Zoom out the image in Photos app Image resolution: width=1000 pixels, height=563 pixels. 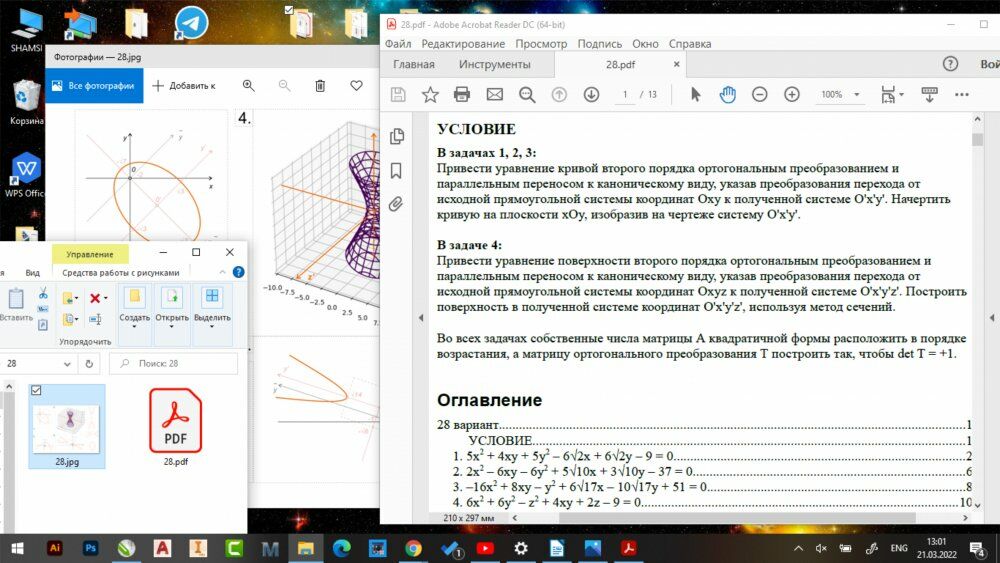284,85
